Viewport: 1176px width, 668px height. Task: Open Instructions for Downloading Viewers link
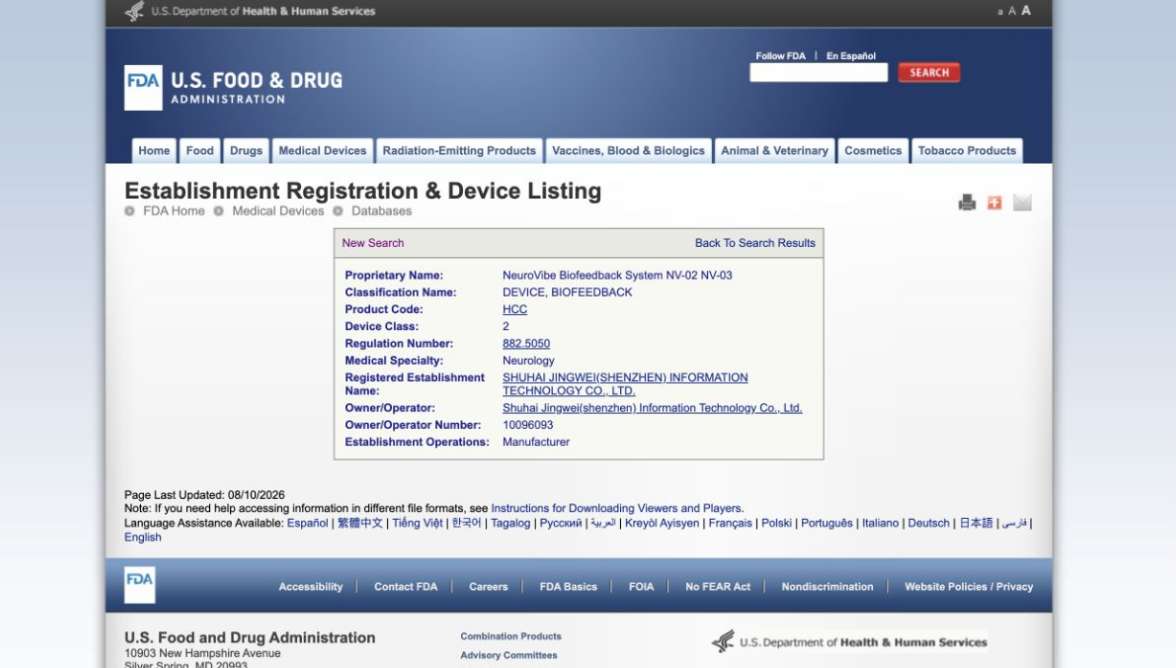click(617, 508)
